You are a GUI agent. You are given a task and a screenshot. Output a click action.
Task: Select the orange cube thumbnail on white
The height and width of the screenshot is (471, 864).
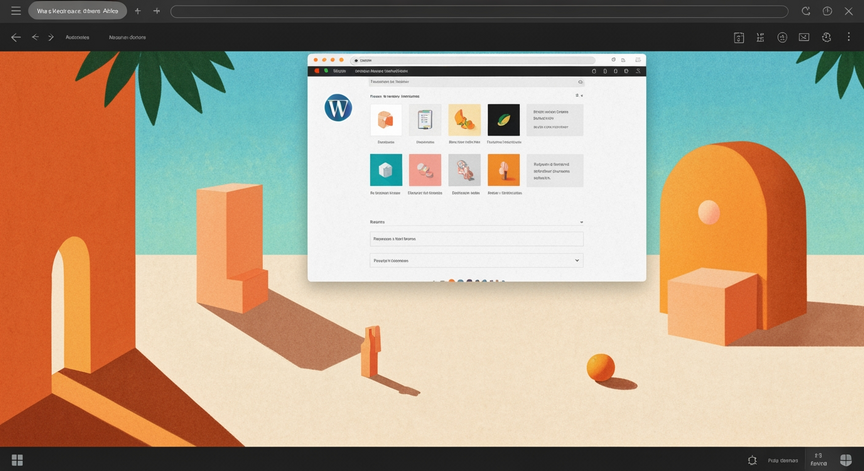[x=386, y=120]
